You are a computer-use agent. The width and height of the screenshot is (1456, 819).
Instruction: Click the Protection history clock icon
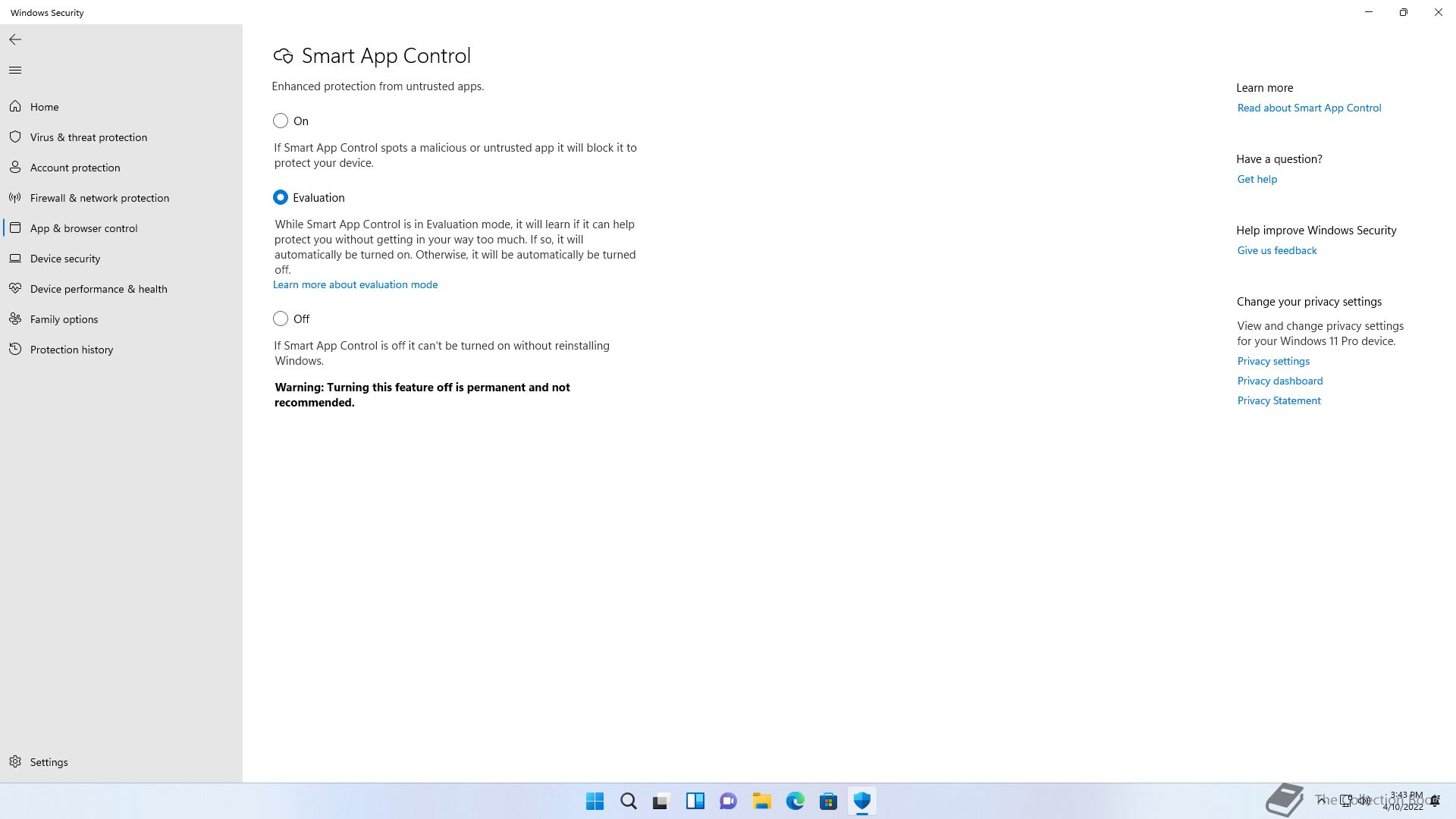pyautogui.click(x=15, y=350)
